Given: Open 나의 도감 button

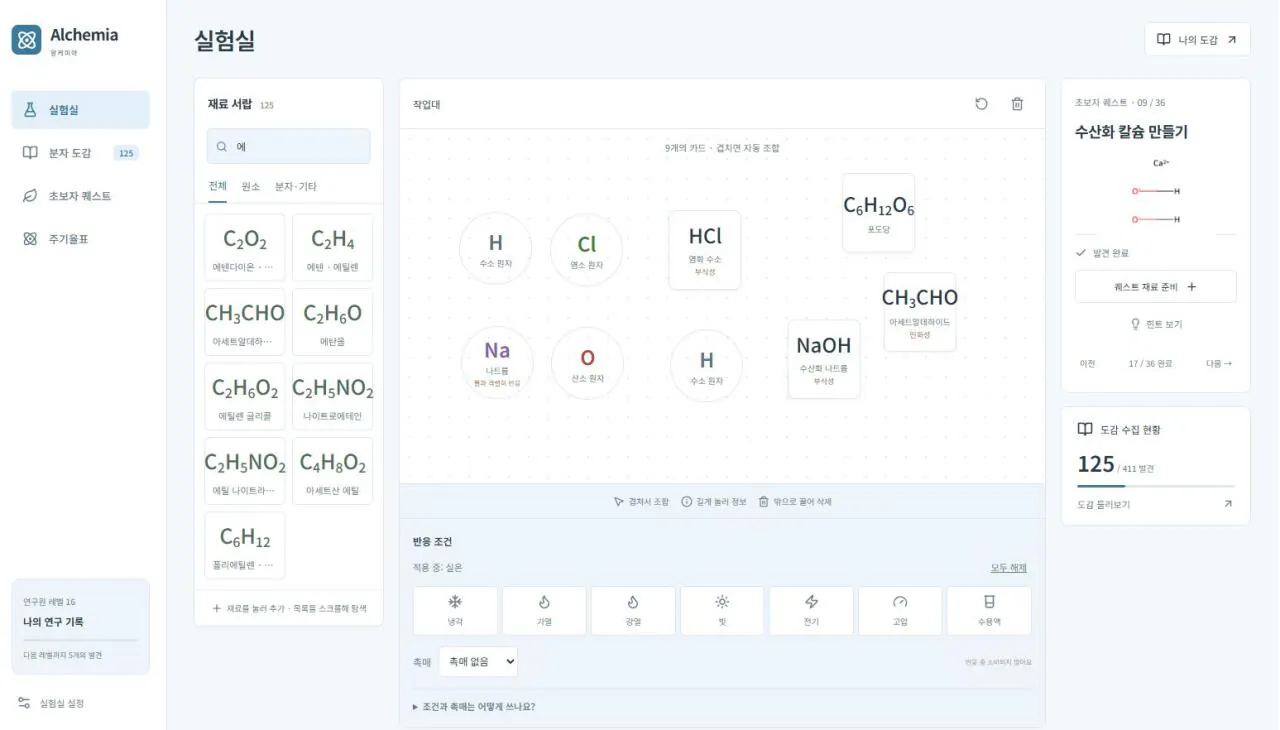Looking at the screenshot, I should pyautogui.click(x=1197, y=40).
